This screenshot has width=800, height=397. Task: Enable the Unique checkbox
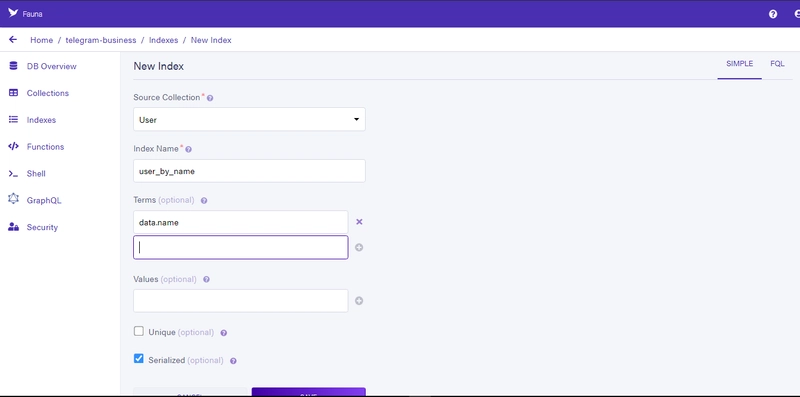pos(139,331)
